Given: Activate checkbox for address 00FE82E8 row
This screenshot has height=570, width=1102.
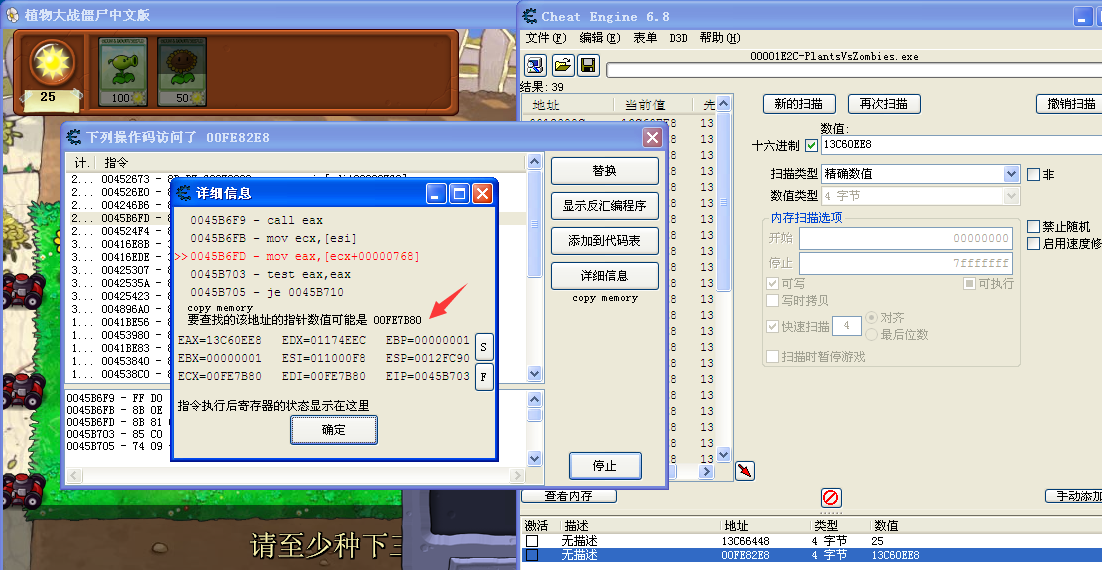Looking at the screenshot, I should 533,555.
